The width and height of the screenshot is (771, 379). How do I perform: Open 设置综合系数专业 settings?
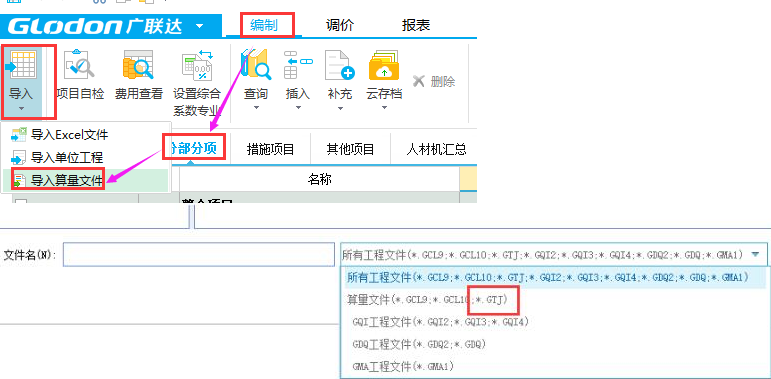[197, 82]
